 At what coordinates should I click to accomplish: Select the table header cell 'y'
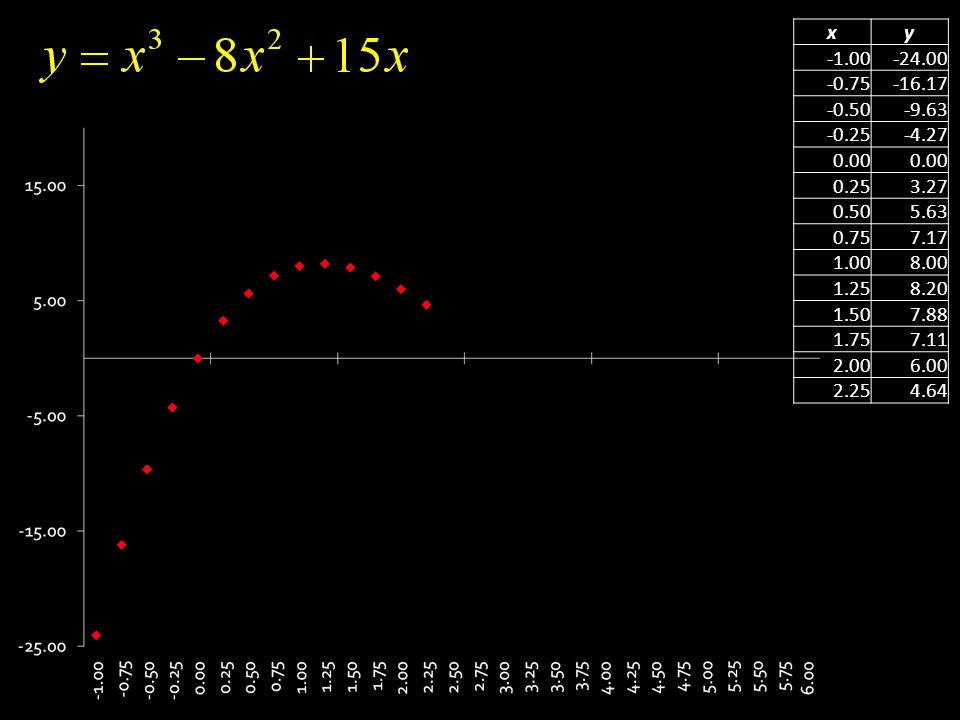(x=909, y=32)
